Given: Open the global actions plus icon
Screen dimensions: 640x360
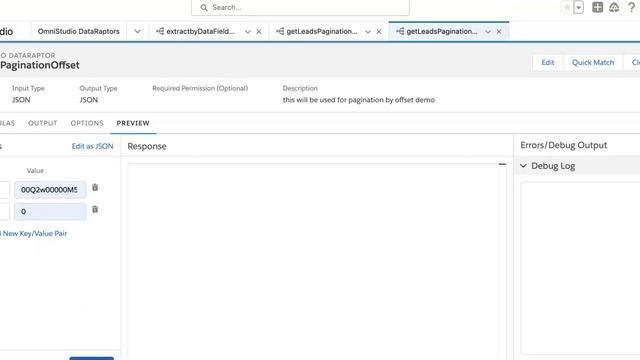Looking at the screenshot, I should (597, 7).
